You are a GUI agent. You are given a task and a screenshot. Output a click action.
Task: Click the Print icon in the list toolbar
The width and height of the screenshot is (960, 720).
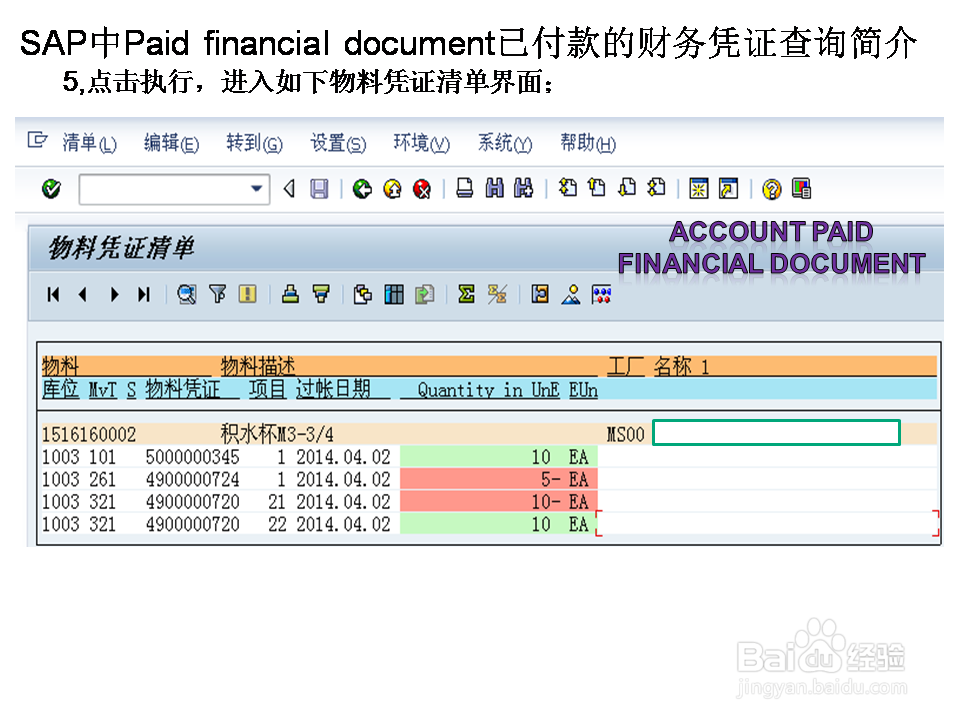[x=292, y=295]
